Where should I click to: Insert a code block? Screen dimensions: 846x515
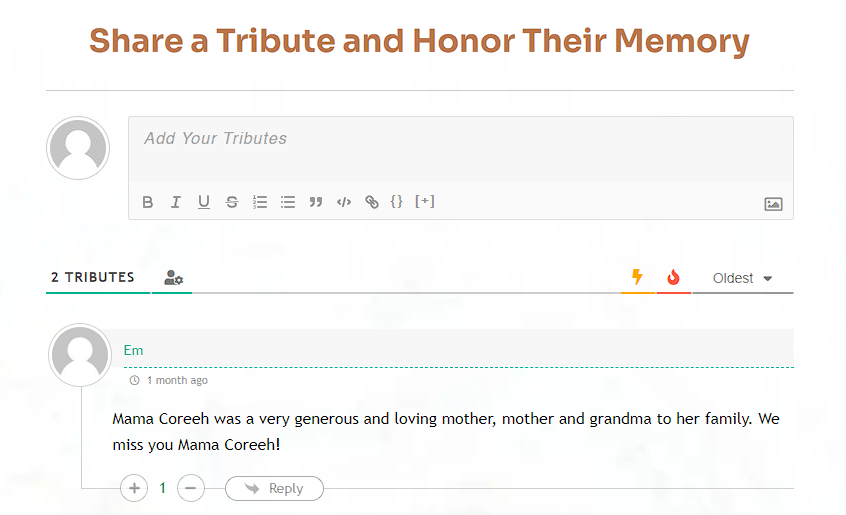click(344, 202)
